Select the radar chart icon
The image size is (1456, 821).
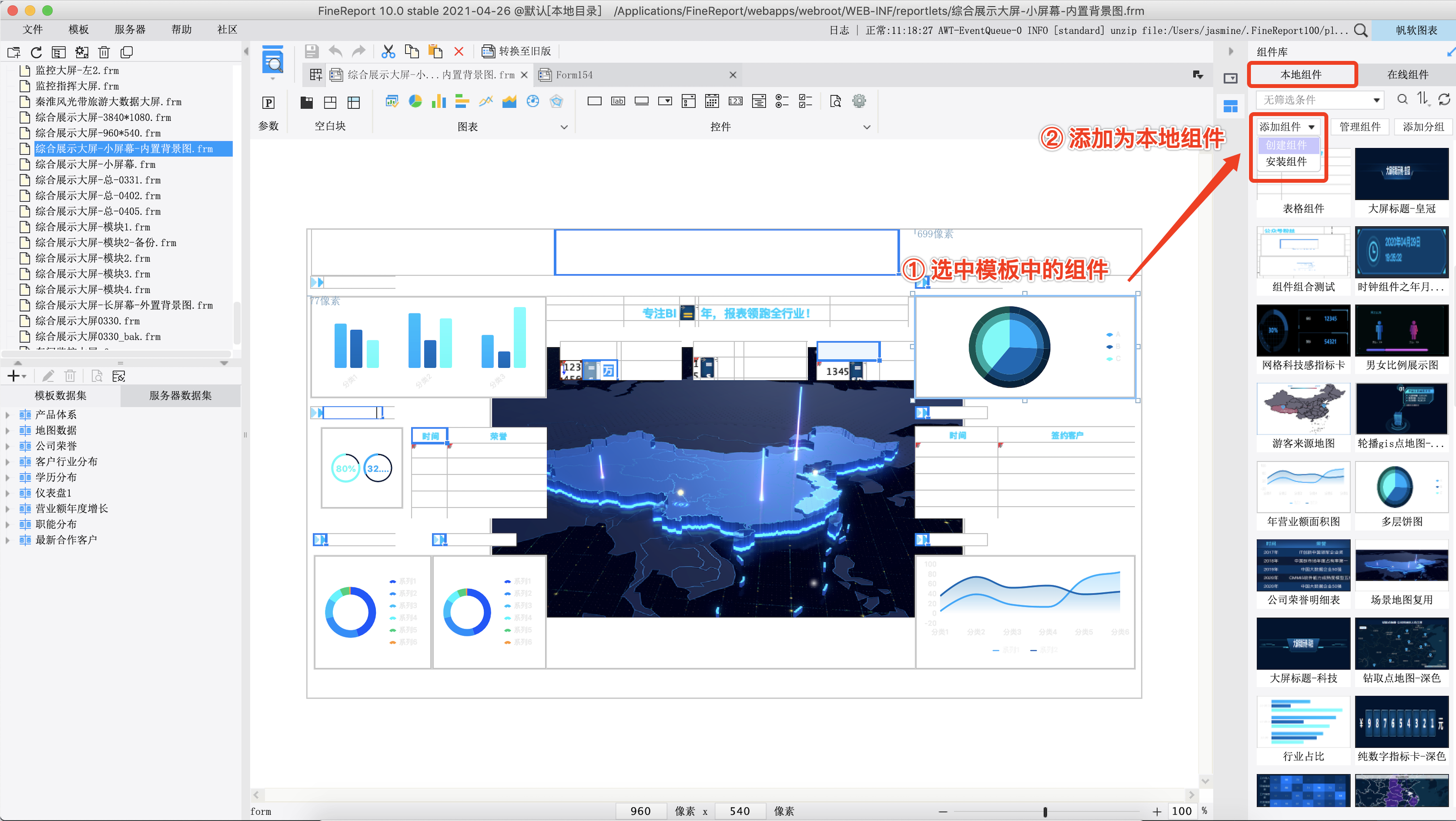pos(557,102)
